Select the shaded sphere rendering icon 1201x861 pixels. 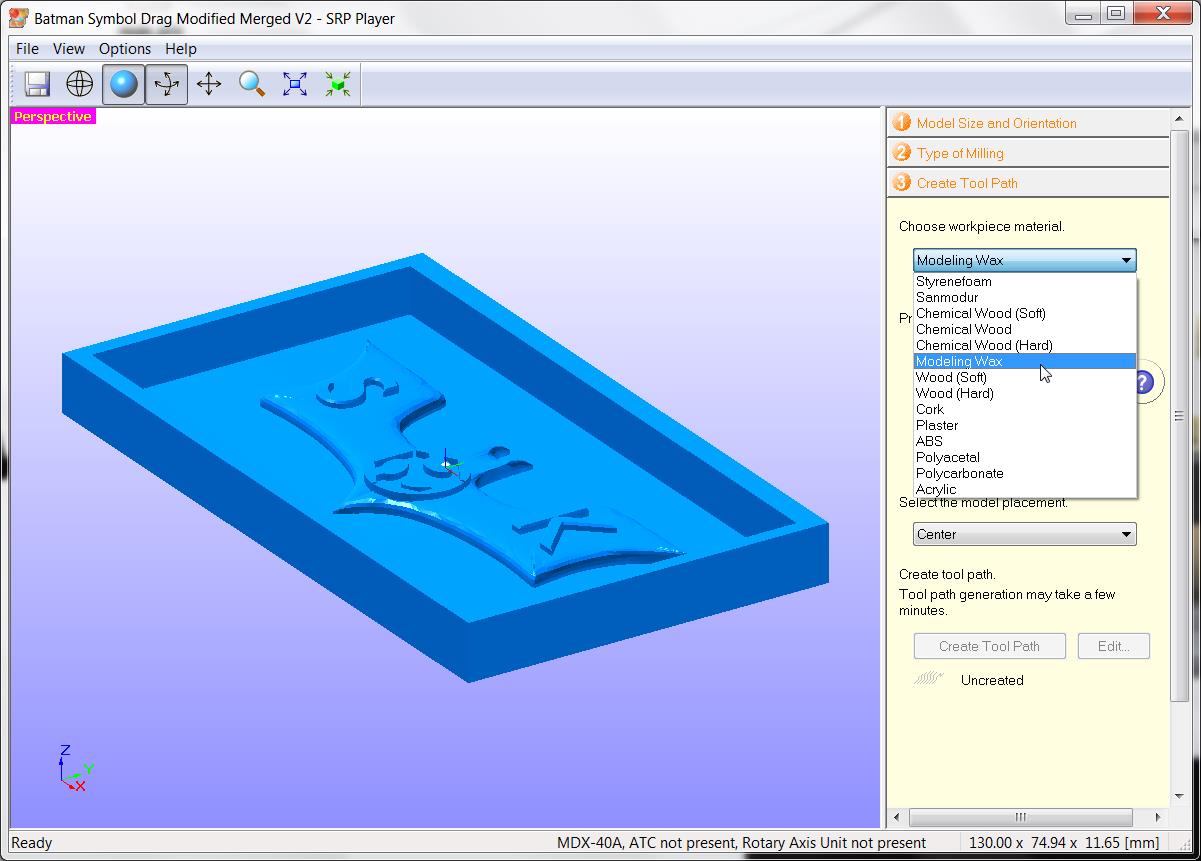(123, 84)
